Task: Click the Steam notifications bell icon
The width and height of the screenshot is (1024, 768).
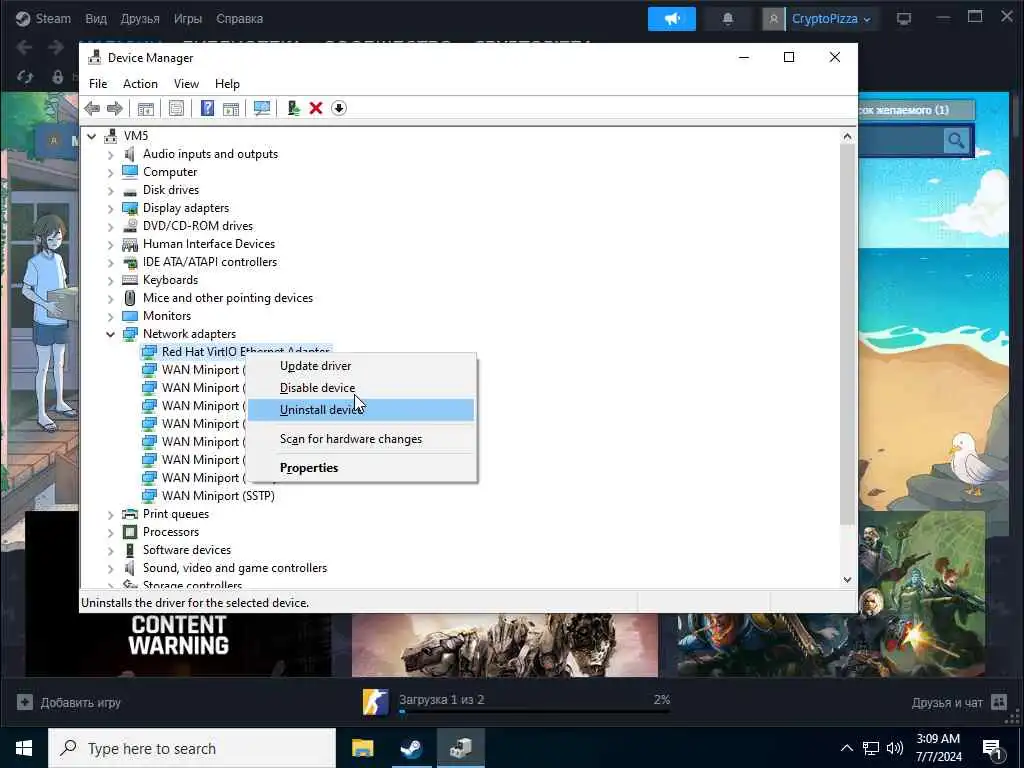Action: pyautogui.click(x=728, y=19)
